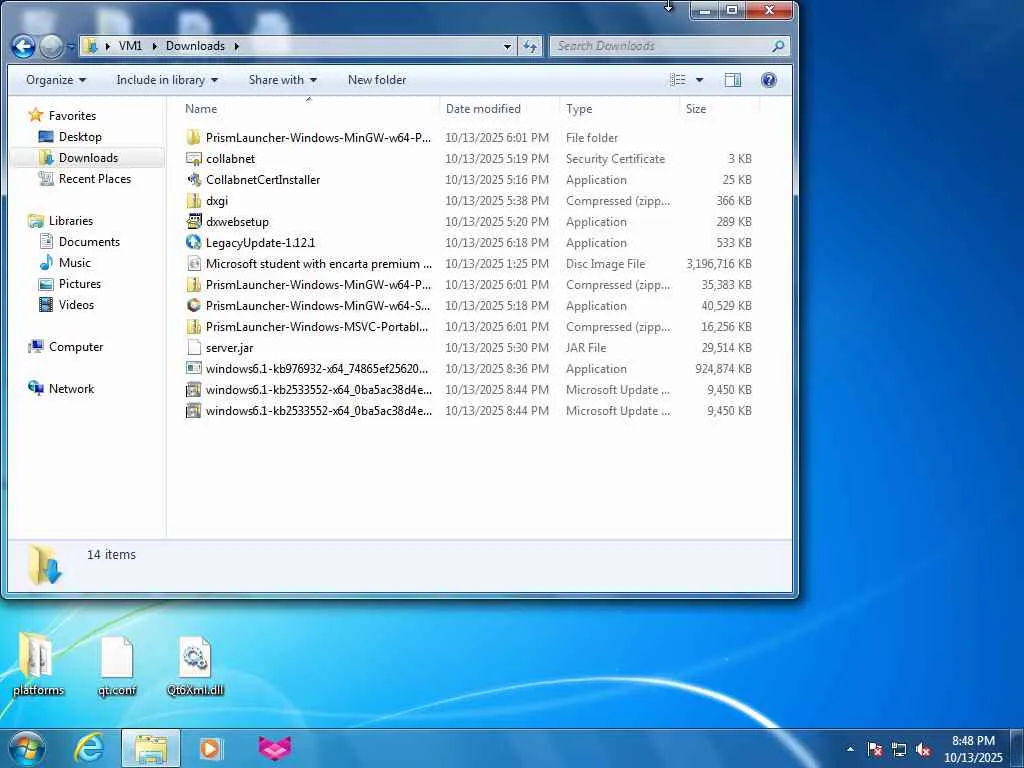Image resolution: width=1024 pixels, height=768 pixels.
Task: Open Include in library menu
Action: tap(167, 80)
